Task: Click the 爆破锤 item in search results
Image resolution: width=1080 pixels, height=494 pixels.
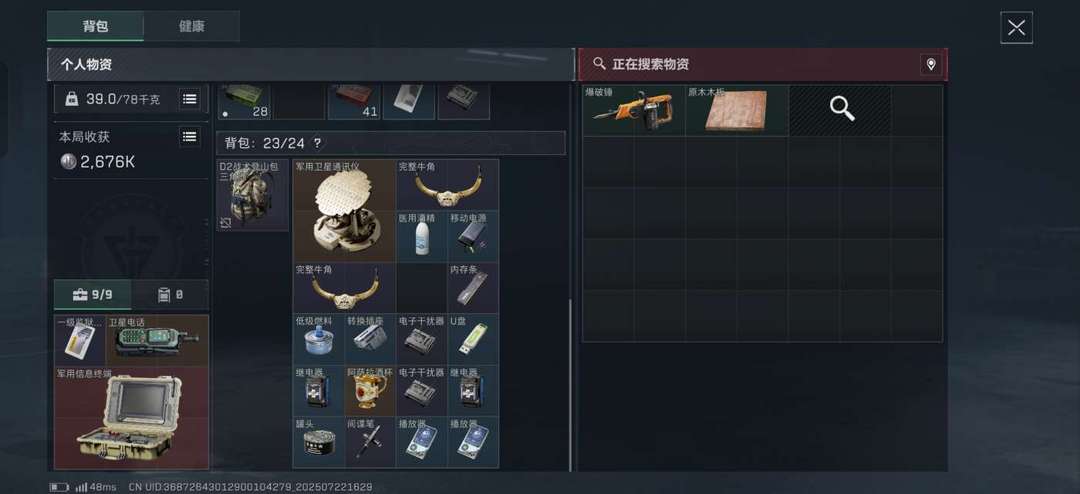Action: [634, 110]
